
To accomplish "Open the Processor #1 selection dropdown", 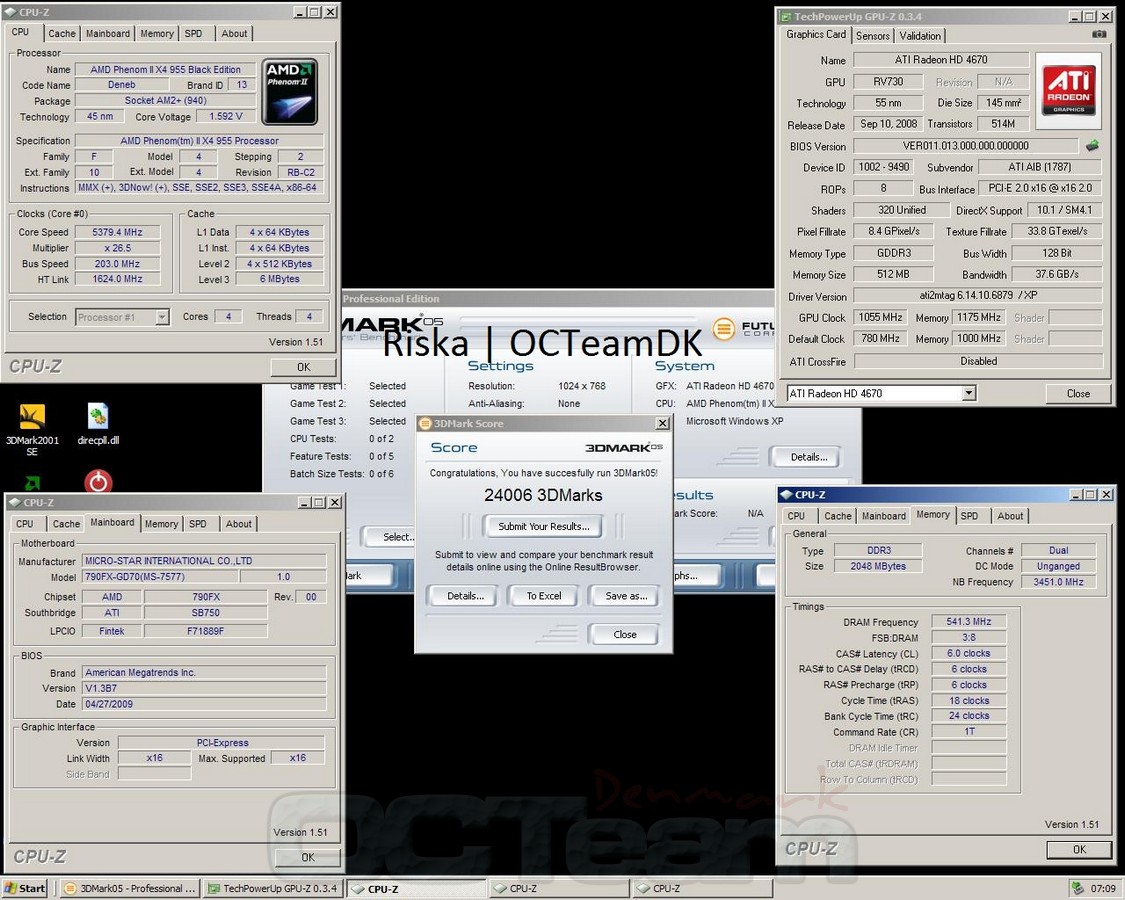I will point(162,317).
